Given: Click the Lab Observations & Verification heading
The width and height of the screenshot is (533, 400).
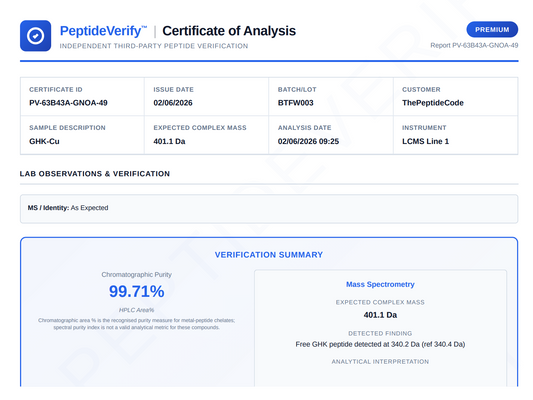Looking at the screenshot, I should (95, 174).
